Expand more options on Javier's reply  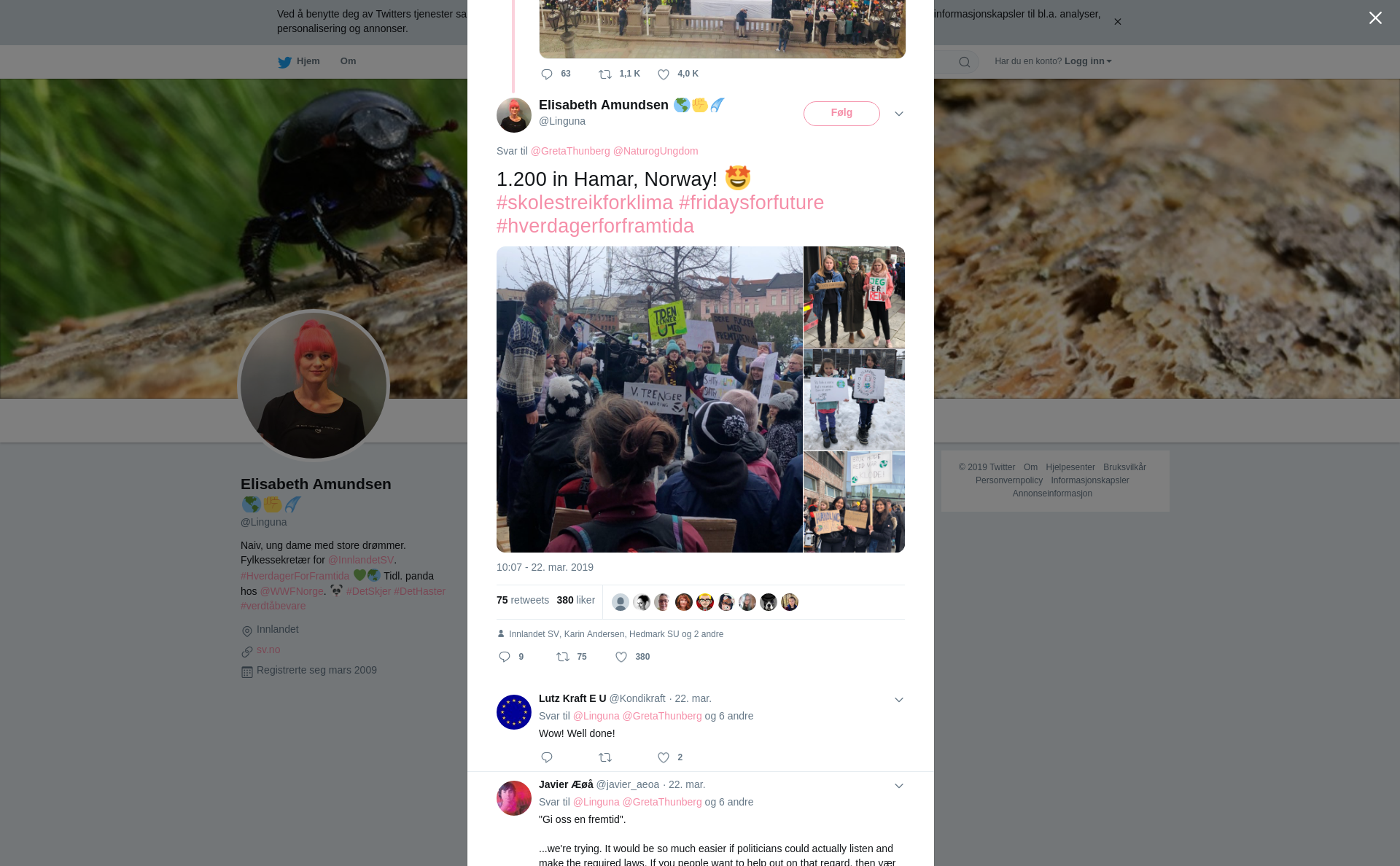(x=898, y=786)
